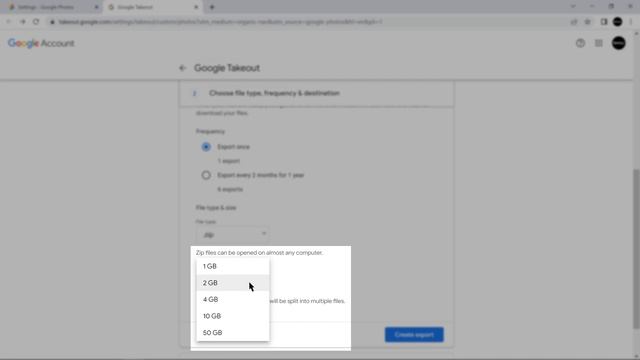Click the browser address bar URL
The image size is (640, 360).
pos(220,22)
